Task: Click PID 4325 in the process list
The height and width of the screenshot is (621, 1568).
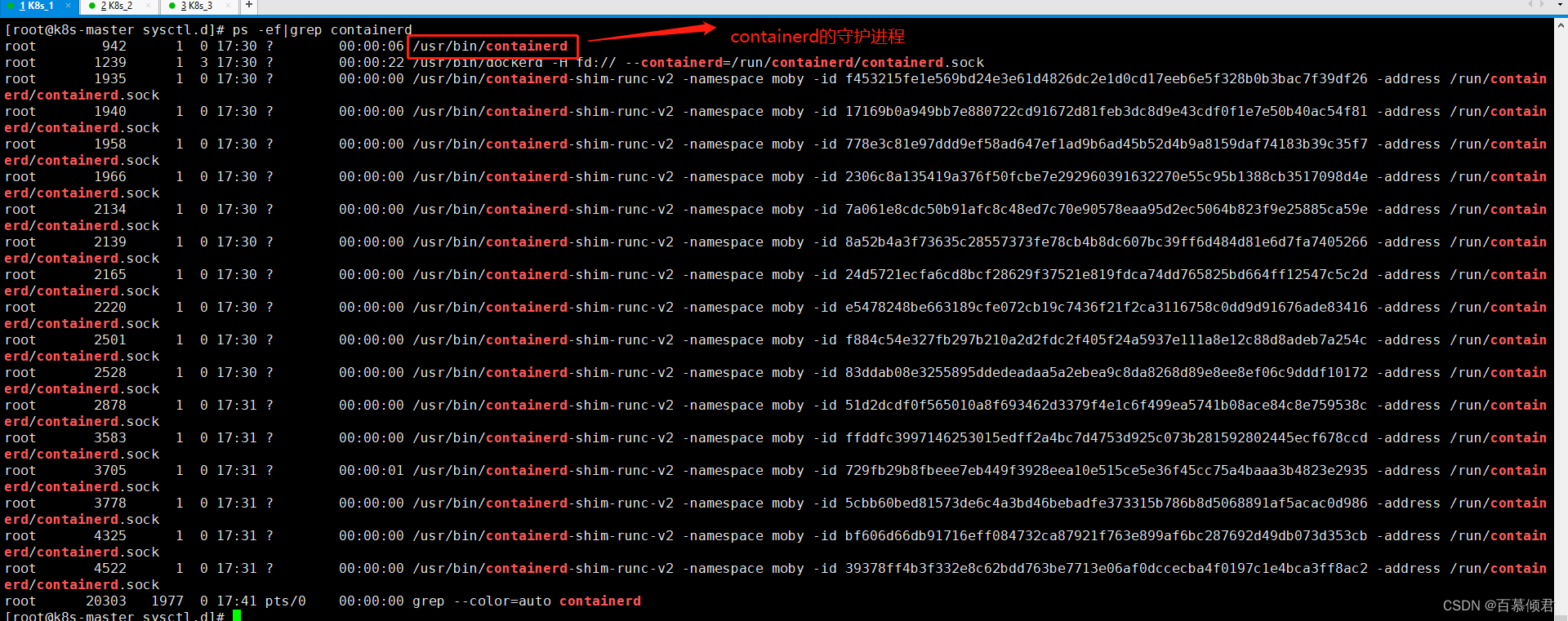Action: point(110,536)
